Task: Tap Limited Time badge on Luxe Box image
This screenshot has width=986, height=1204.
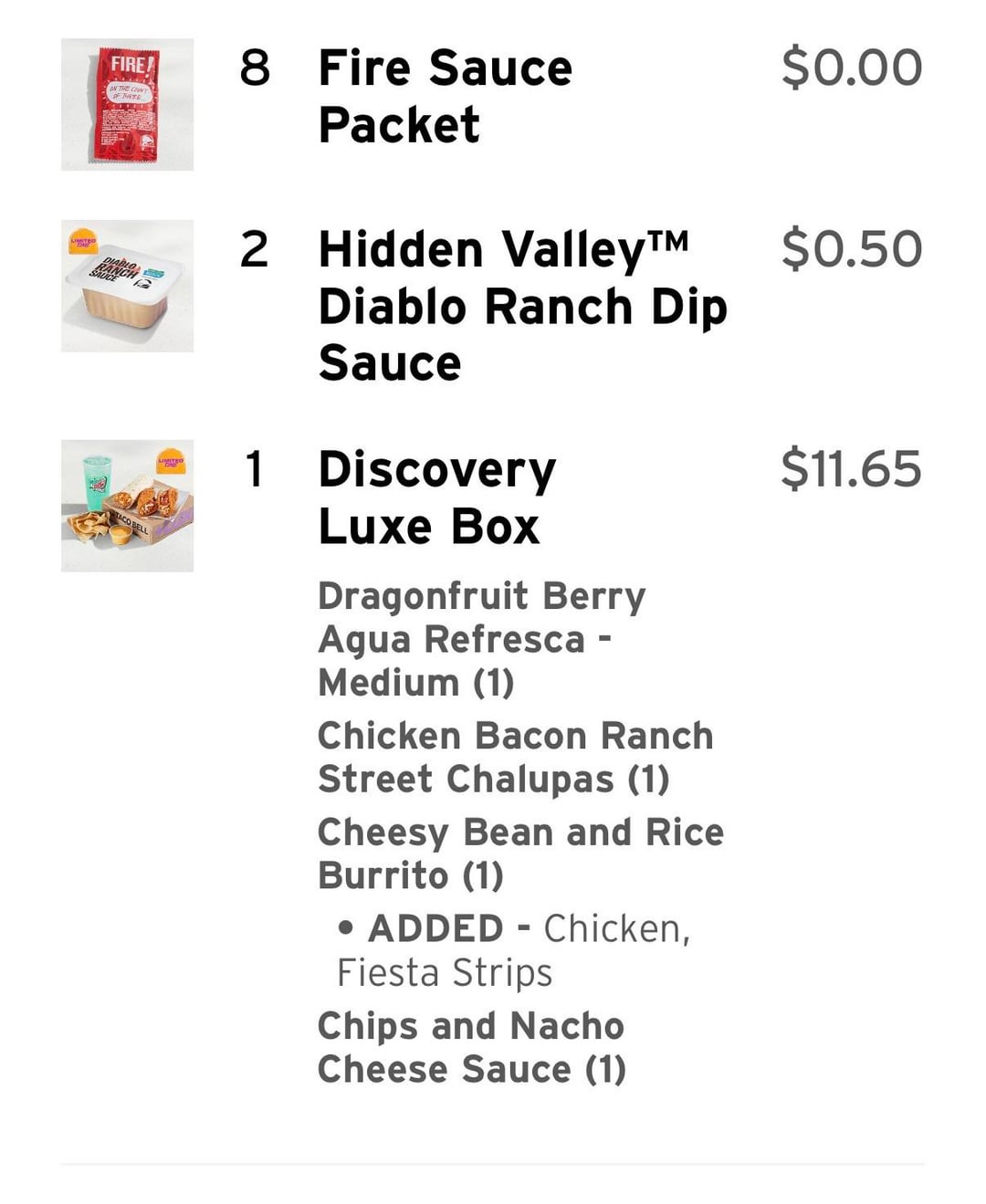Action: [171, 461]
